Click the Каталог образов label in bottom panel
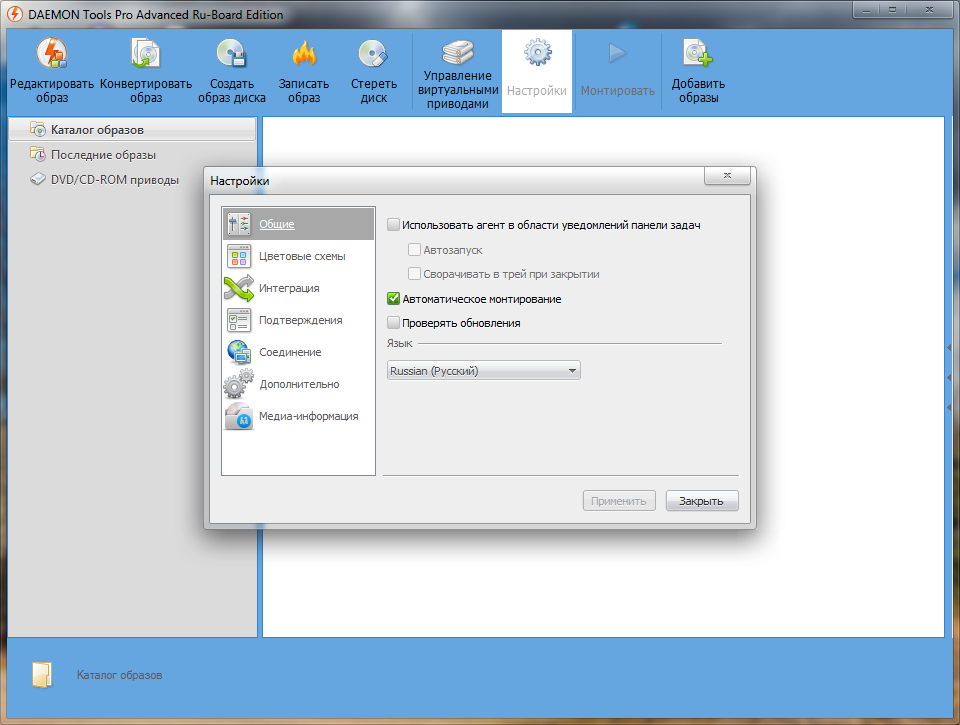 pos(119,675)
